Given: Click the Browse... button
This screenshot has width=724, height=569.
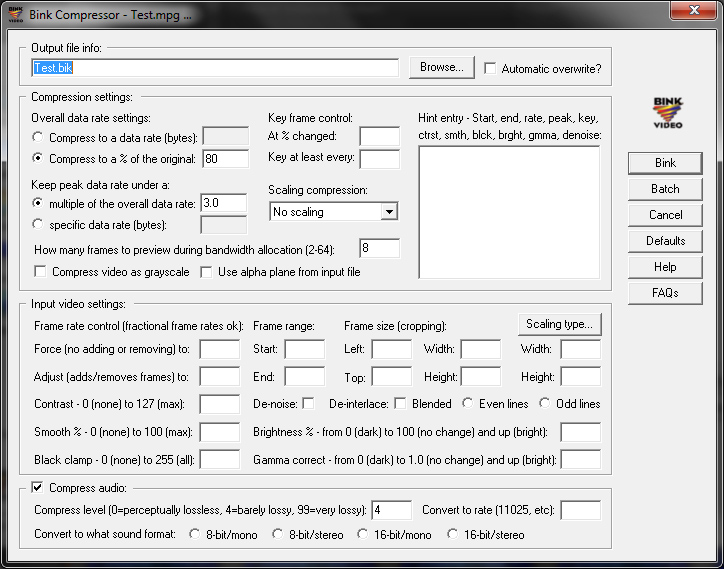Looking at the screenshot, I should pos(441,68).
